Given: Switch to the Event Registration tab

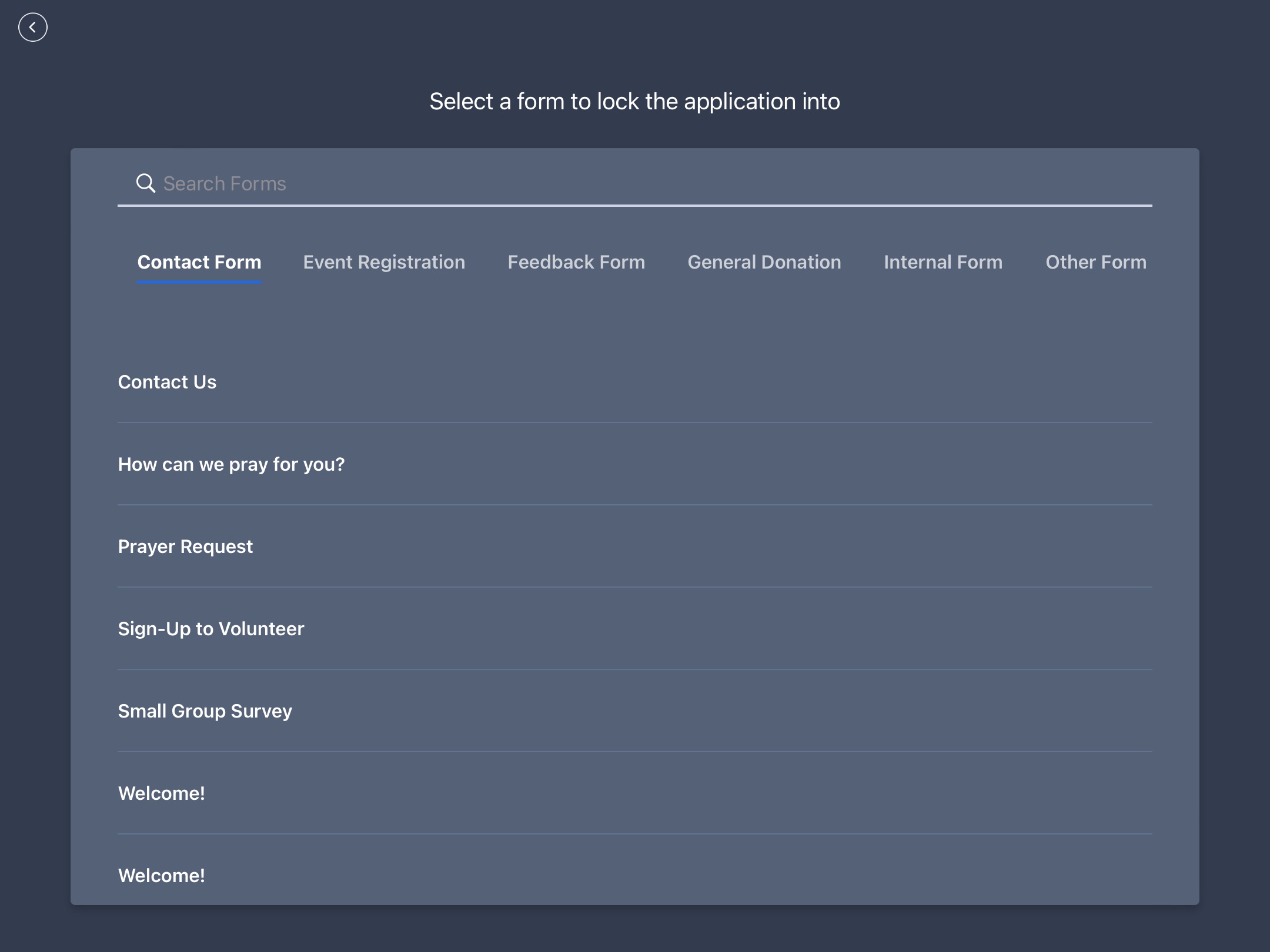Looking at the screenshot, I should pyautogui.click(x=384, y=262).
